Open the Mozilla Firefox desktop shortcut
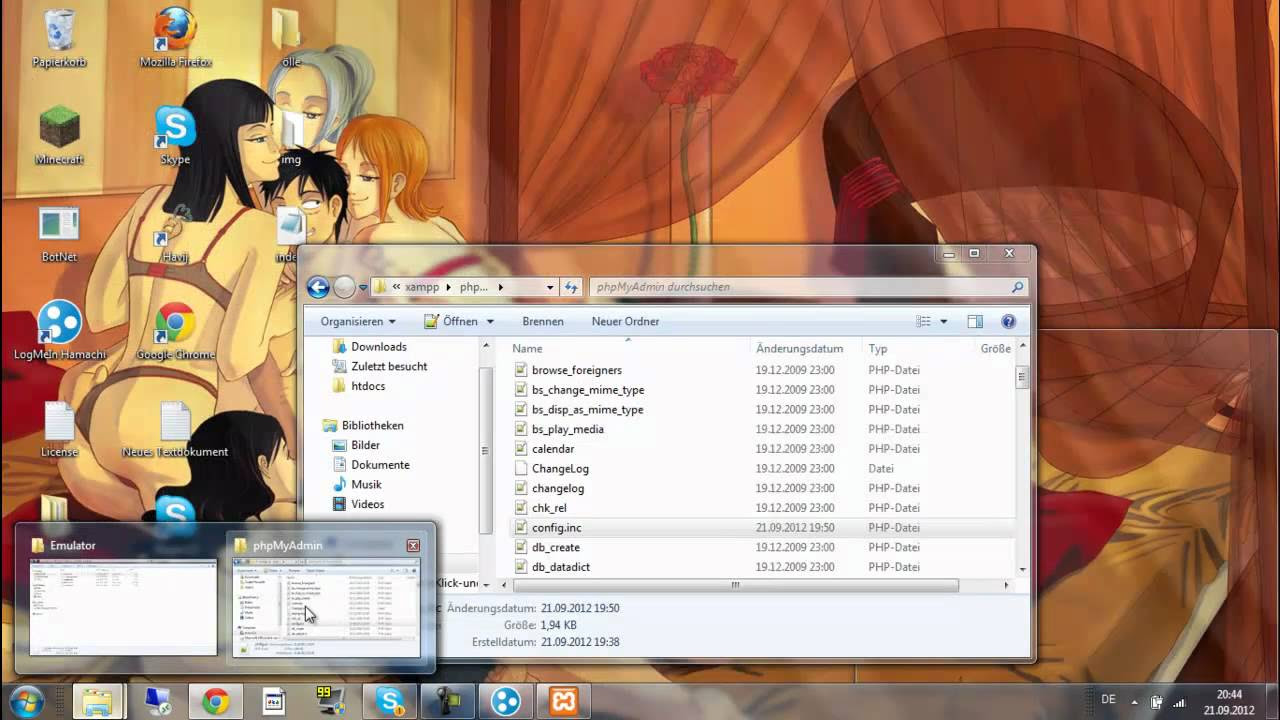Image resolution: width=1280 pixels, height=720 pixels. tap(175, 38)
